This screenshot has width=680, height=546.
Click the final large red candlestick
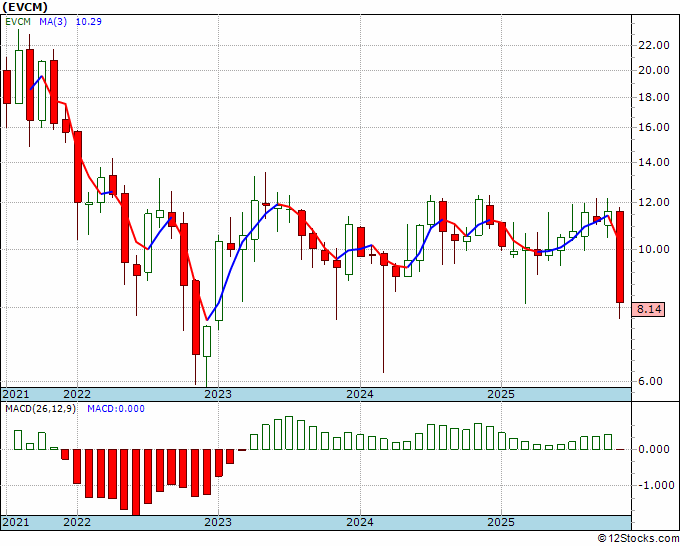620,257
